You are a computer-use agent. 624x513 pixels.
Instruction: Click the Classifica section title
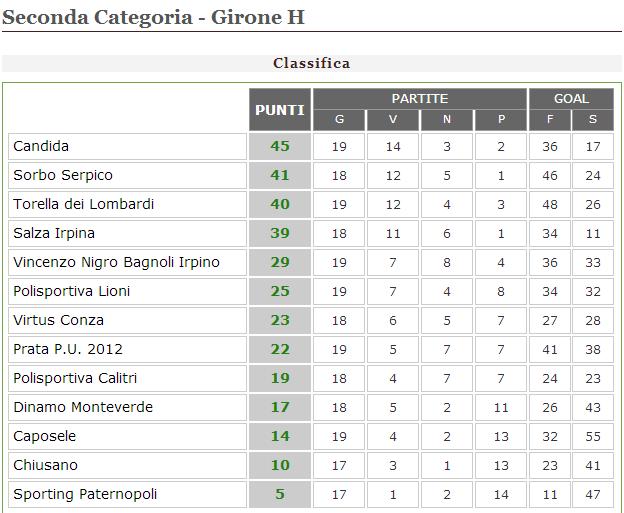click(x=311, y=63)
